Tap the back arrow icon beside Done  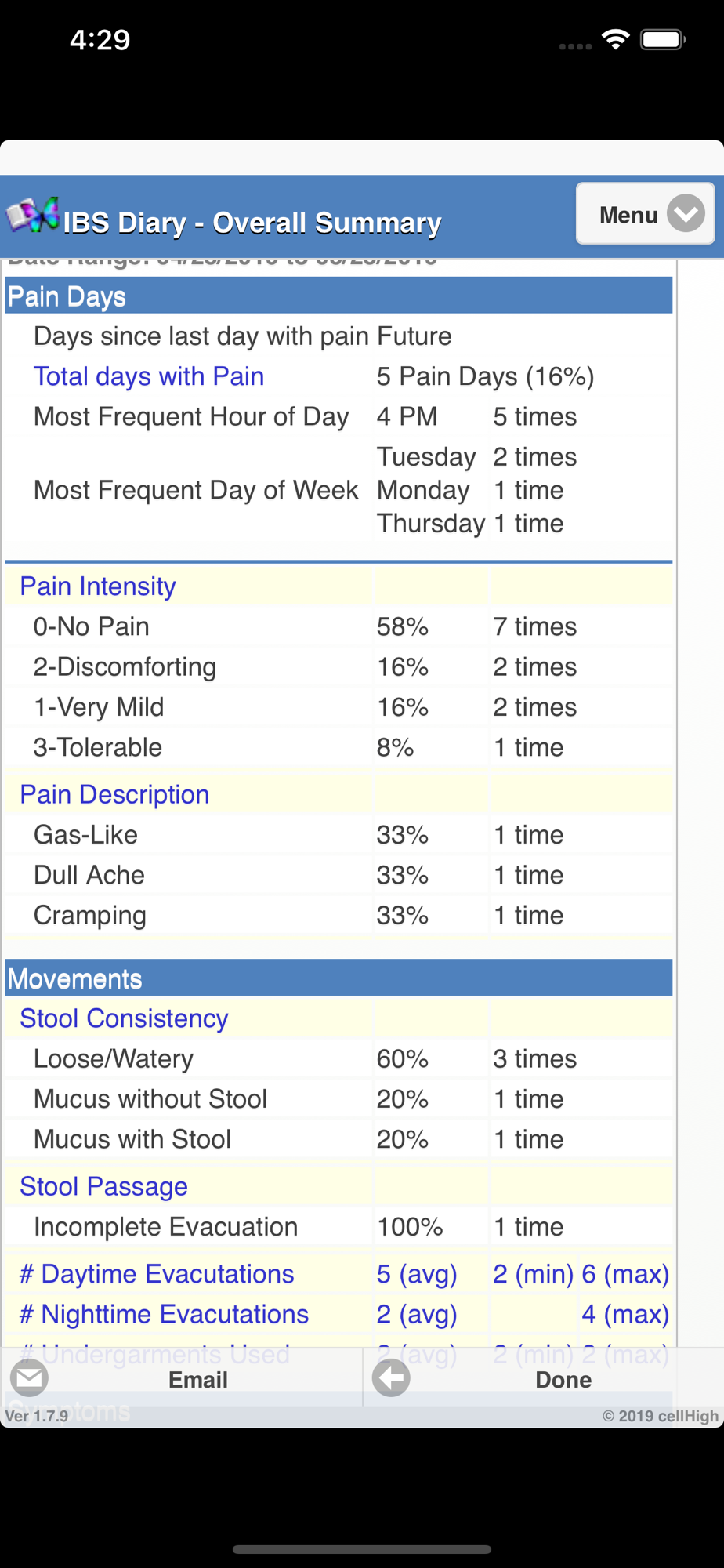pyautogui.click(x=391, y=1378)
